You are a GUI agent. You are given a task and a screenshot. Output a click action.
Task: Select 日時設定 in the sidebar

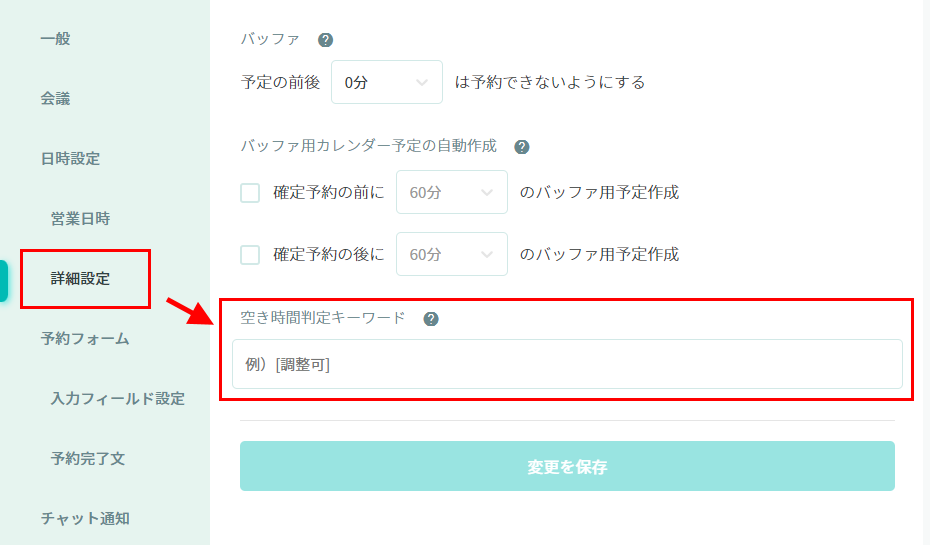point(70,159)
